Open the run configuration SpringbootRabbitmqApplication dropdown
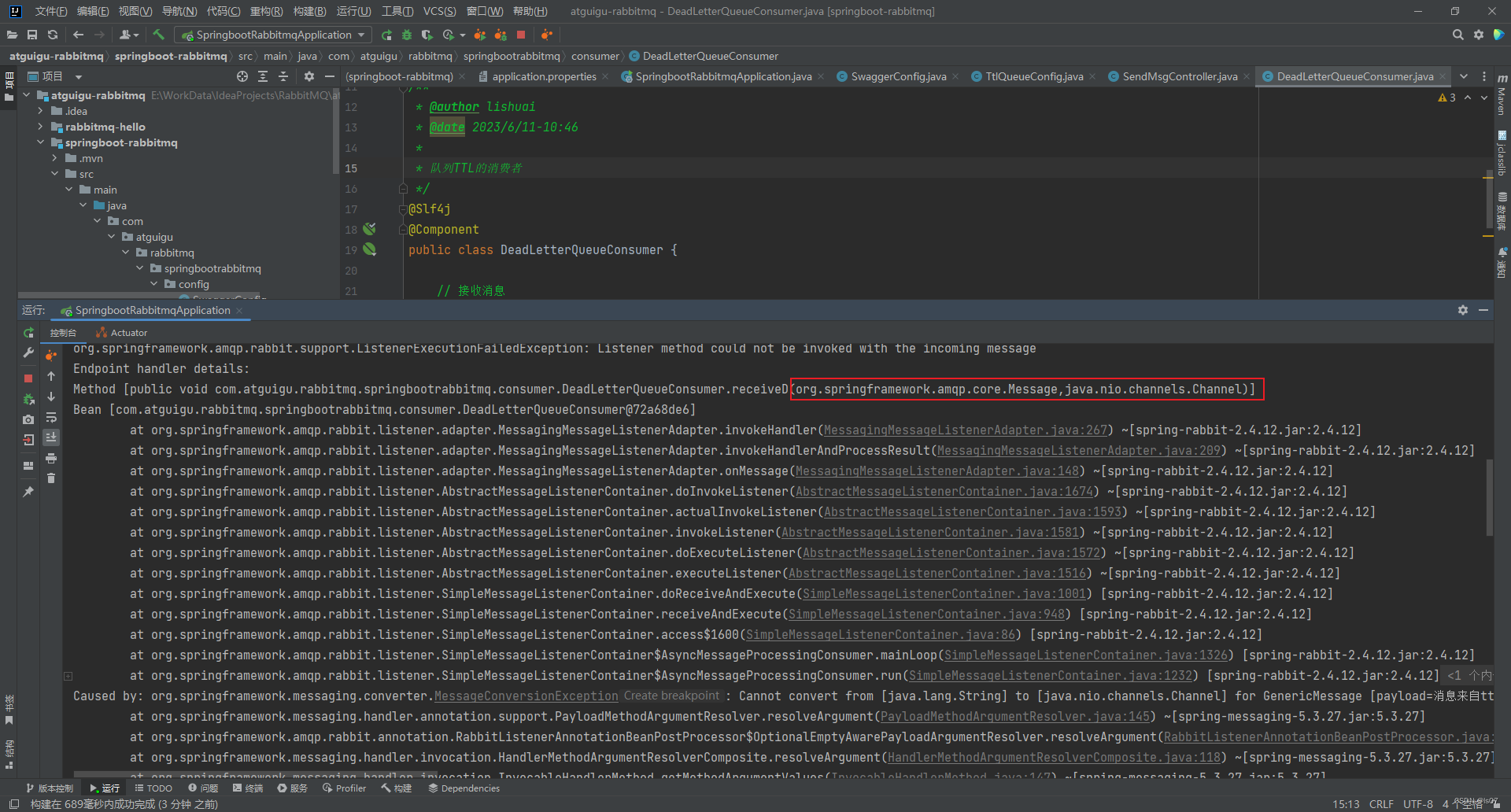The width and height of the screenshot is (1511, 812). [273, 35]
